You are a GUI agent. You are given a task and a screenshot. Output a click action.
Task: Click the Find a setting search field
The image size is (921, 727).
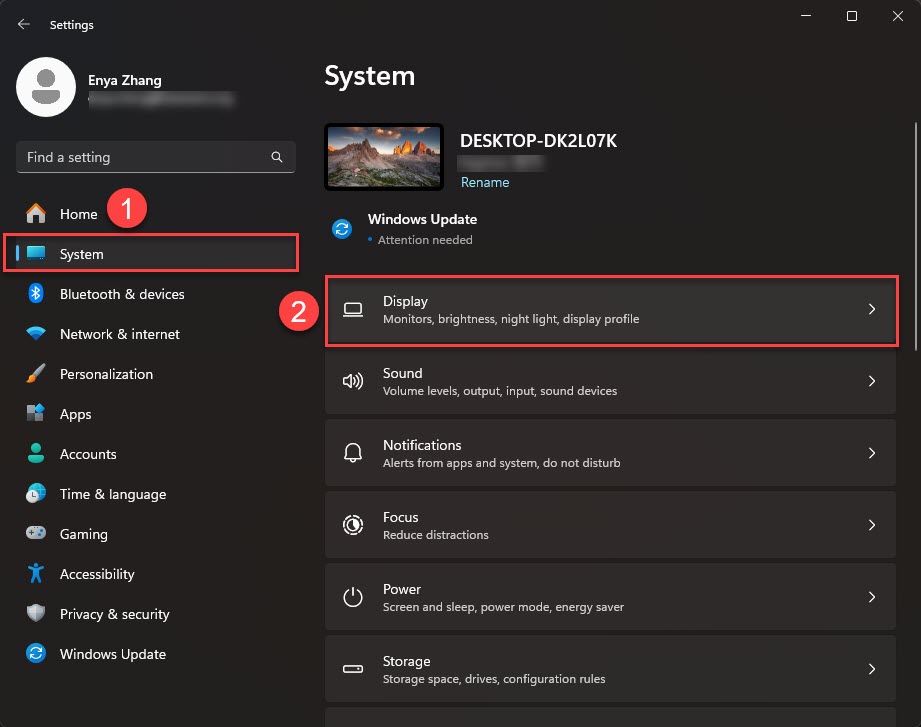click(150, 157)
